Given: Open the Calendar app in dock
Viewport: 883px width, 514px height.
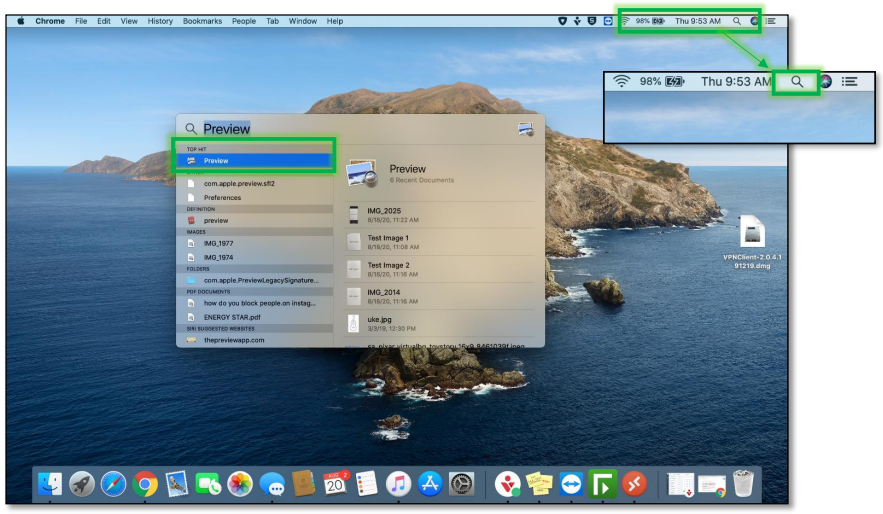Looking at the screenshot, I should pyautogui.click(x=335, y=485).
